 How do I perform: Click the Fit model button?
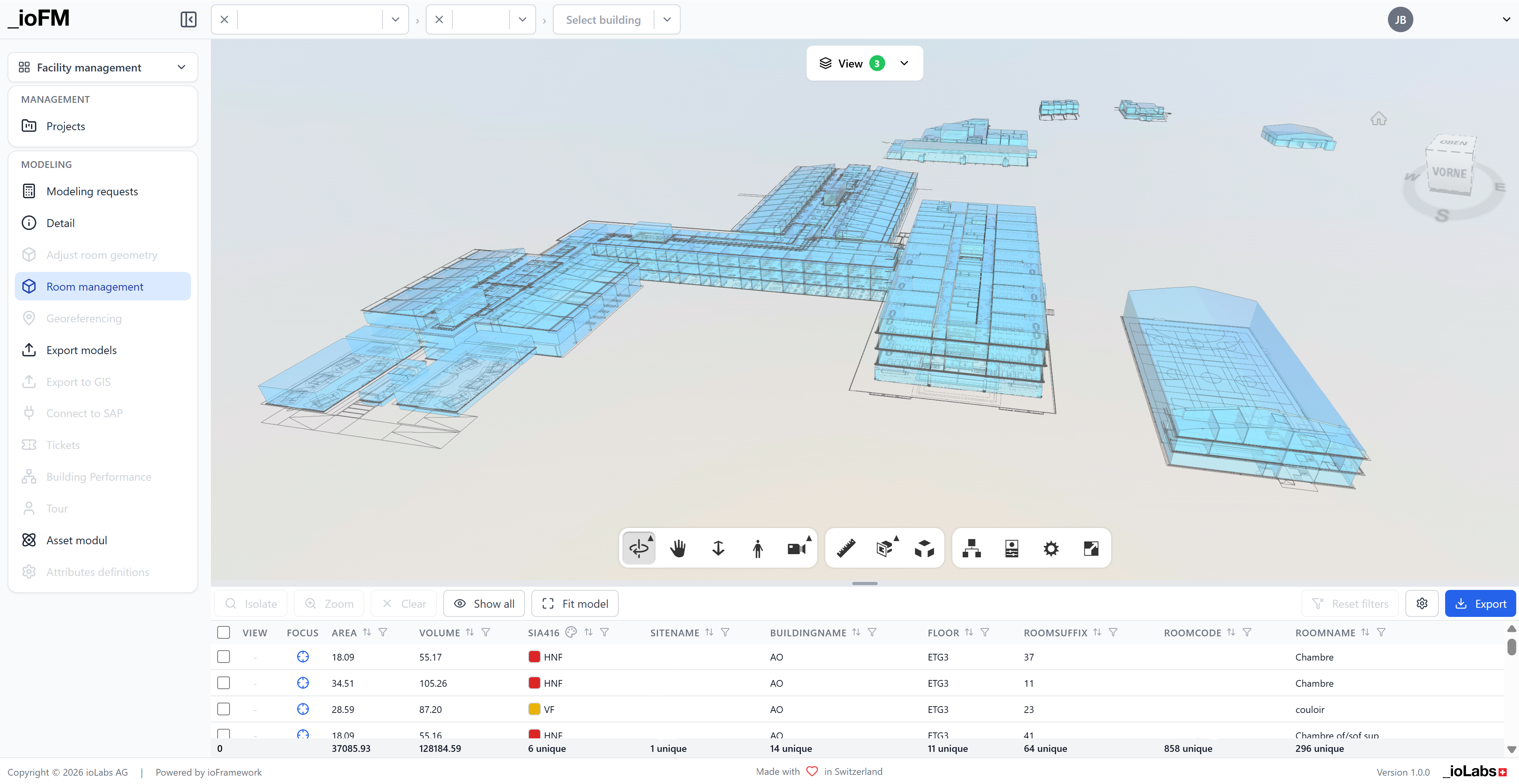click(x=575, y=604)
